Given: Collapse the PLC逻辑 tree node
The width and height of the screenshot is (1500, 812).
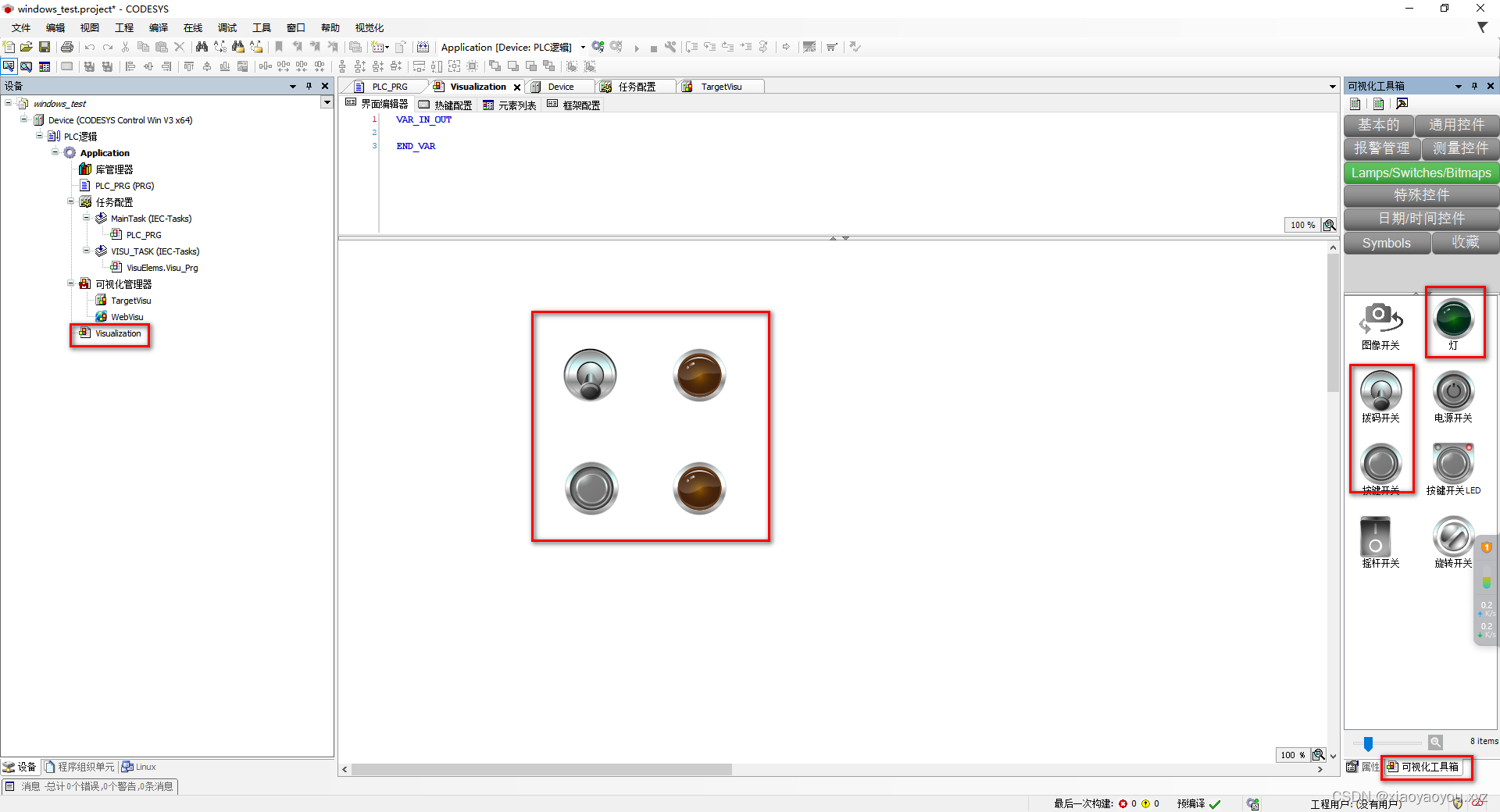Looking at the screenshot, I should click(x=40, y=136).
